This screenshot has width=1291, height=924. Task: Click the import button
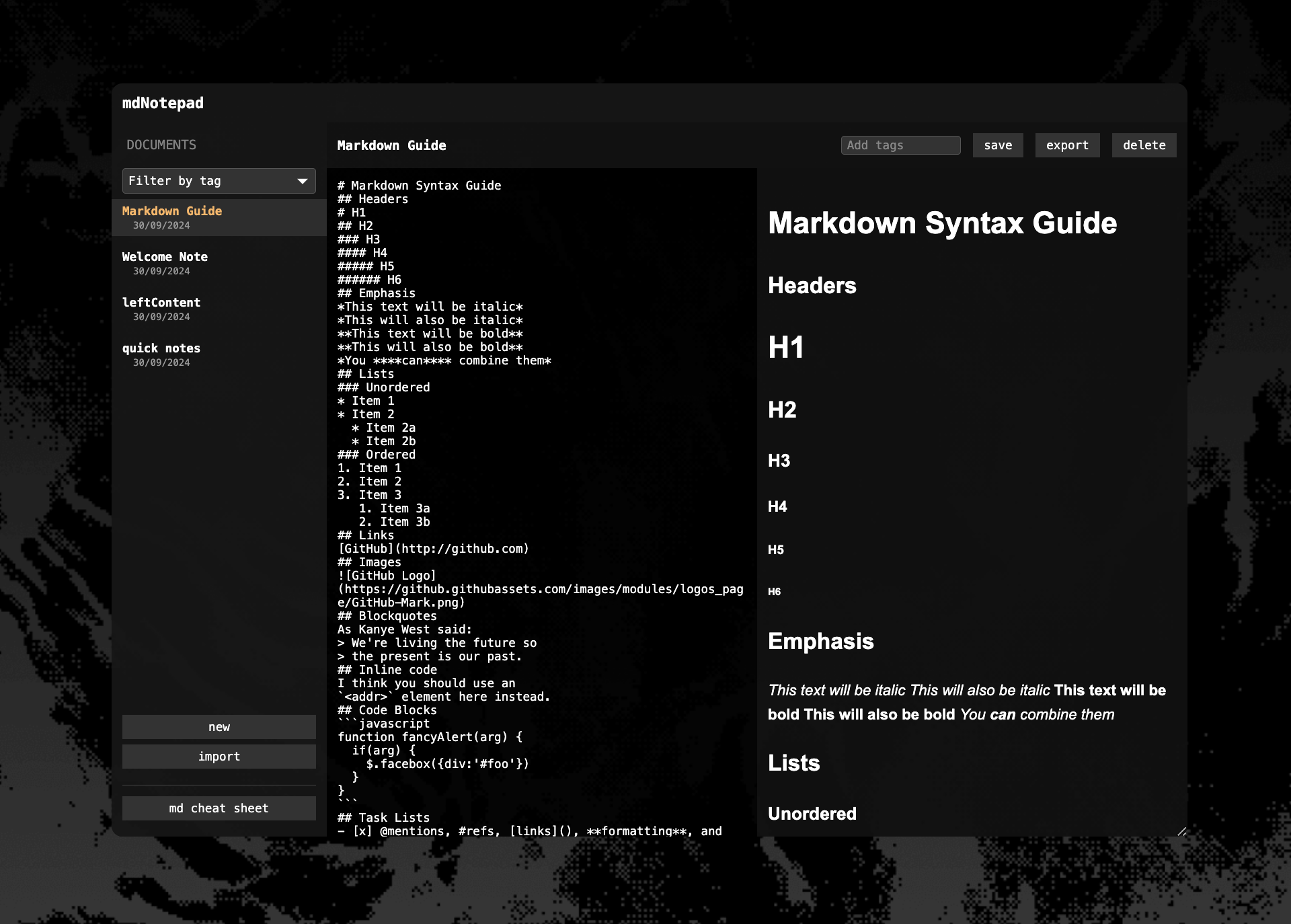tap(219, 757)
